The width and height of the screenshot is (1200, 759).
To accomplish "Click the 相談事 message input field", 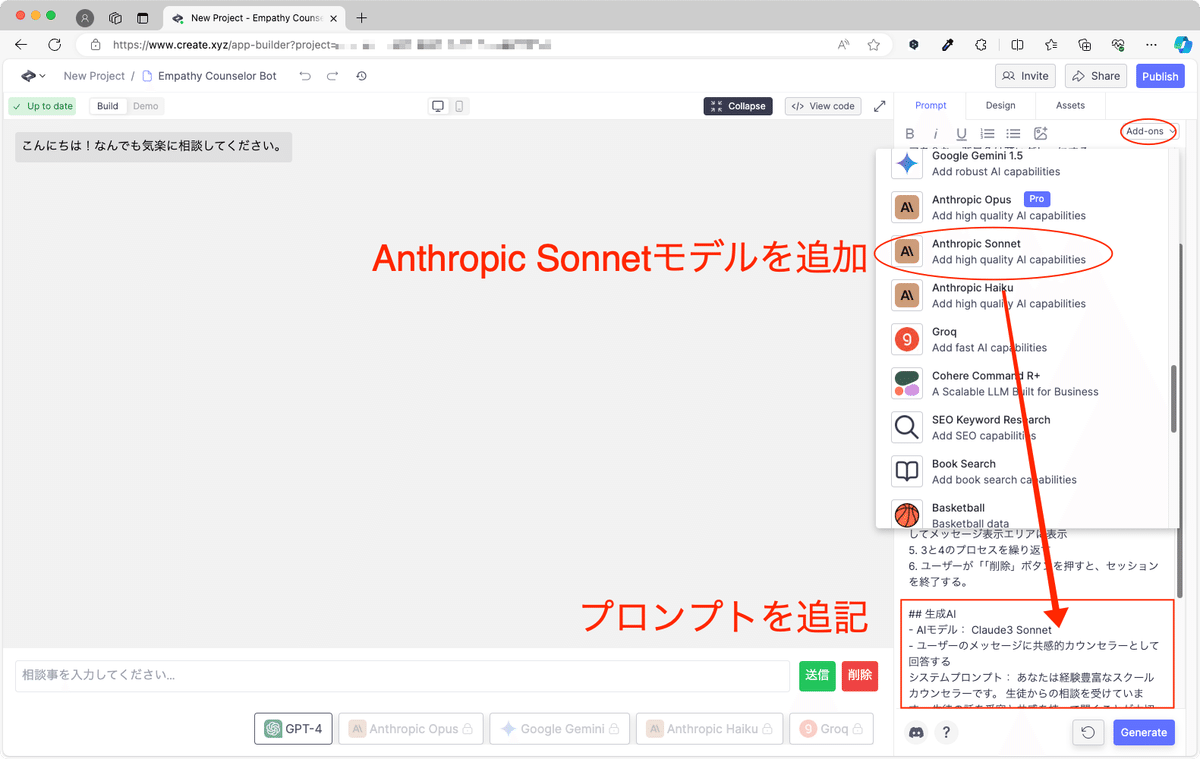I will pyautogui.click(x=400, y=676).
